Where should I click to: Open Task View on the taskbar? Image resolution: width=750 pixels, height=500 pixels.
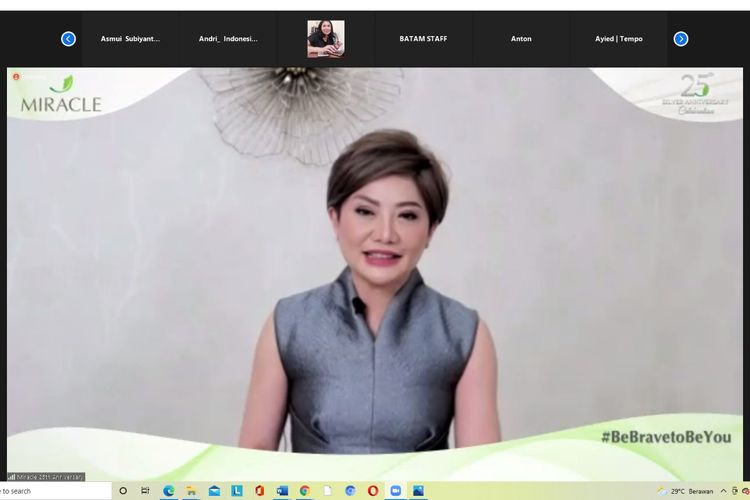146,491
